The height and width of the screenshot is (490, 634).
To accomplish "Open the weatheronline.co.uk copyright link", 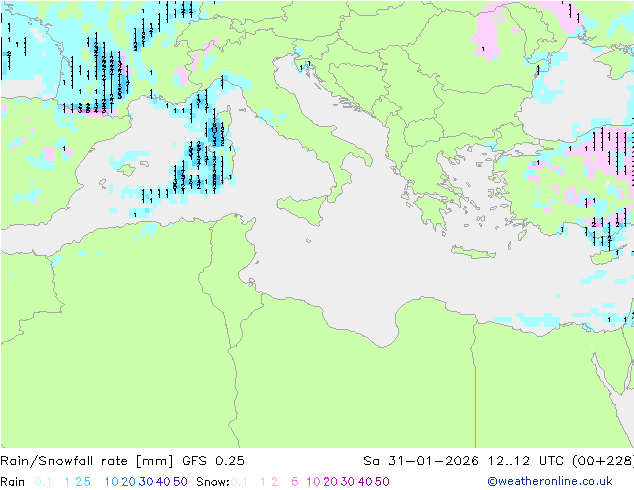I will (550, 481).
